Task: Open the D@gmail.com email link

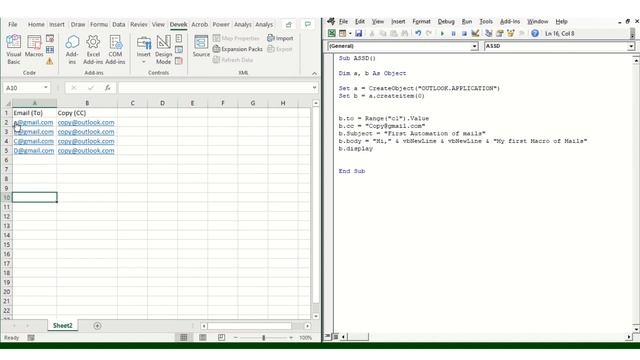Action: pyautogui.click(x=33, y=151)
